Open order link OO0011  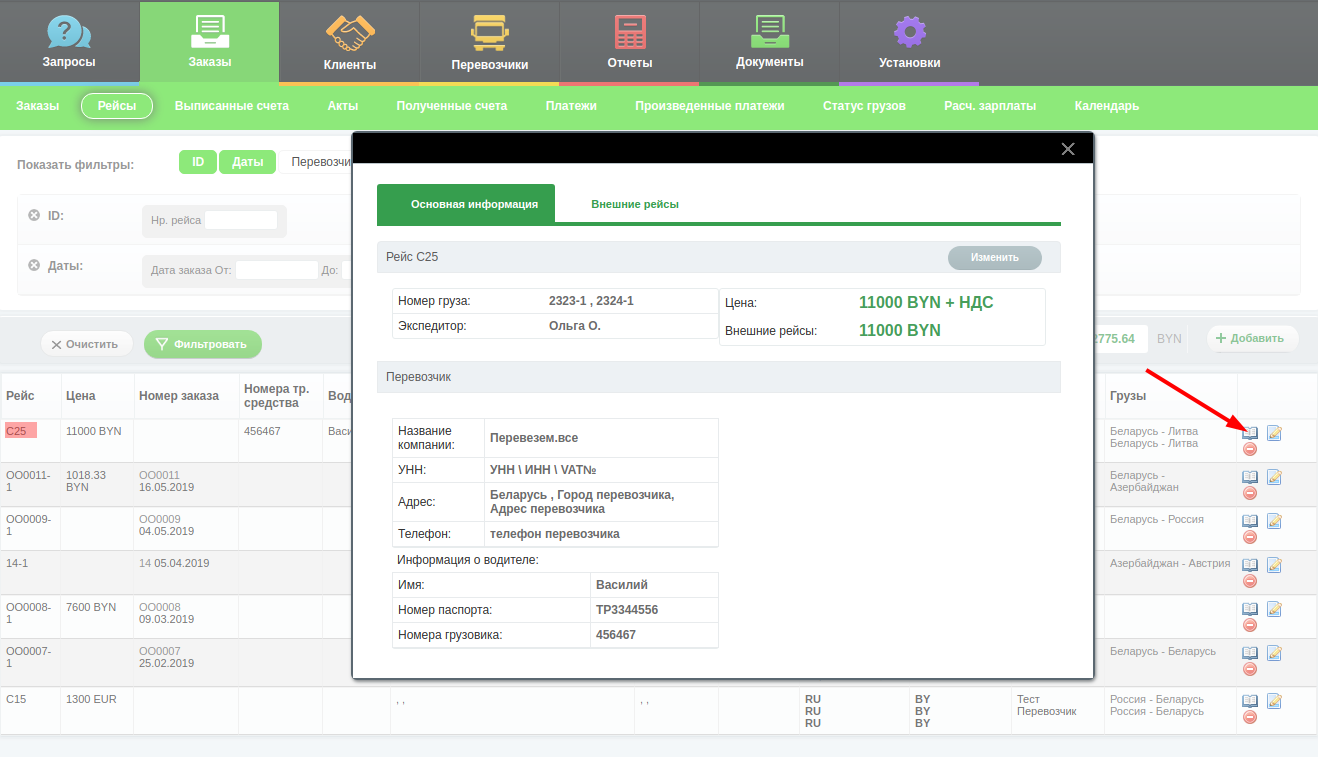click(x=160, y=475)
